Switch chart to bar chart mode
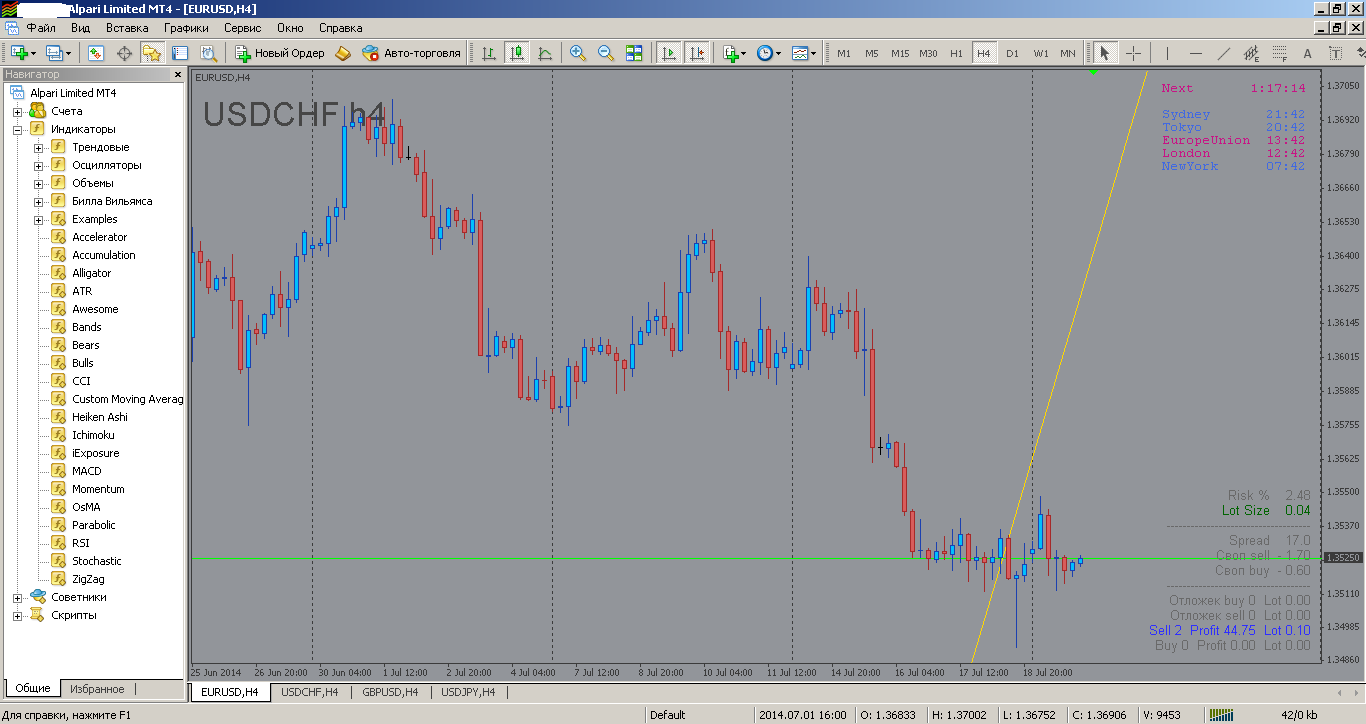This screenshot has width=1366, height=724. click(x=489, y=53)
